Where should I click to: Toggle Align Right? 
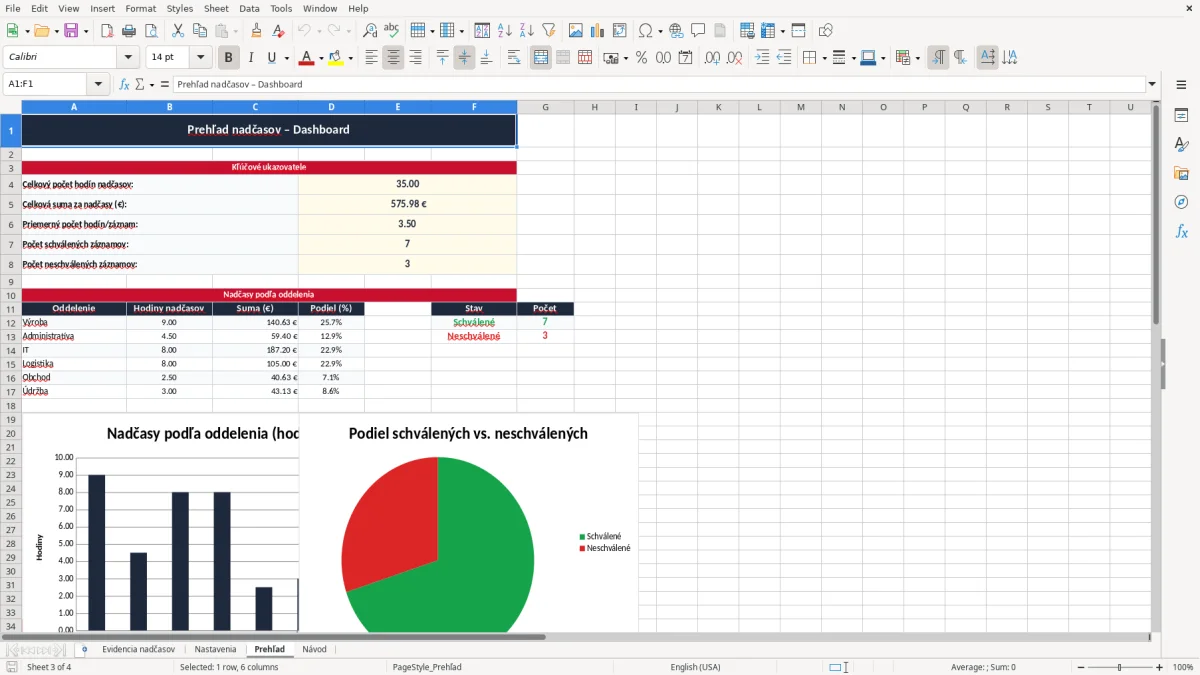tap(415, 58)
